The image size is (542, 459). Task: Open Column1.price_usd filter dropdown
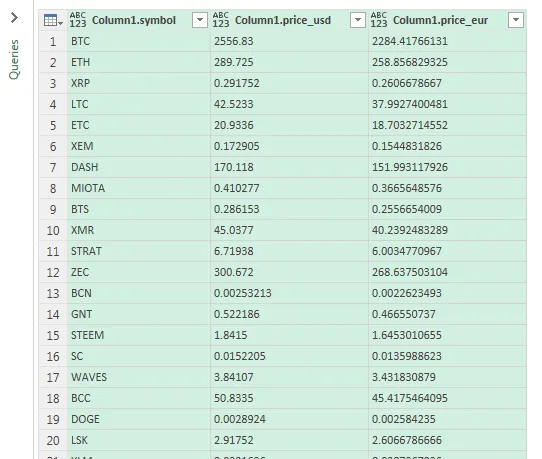[x=358, y=20]
